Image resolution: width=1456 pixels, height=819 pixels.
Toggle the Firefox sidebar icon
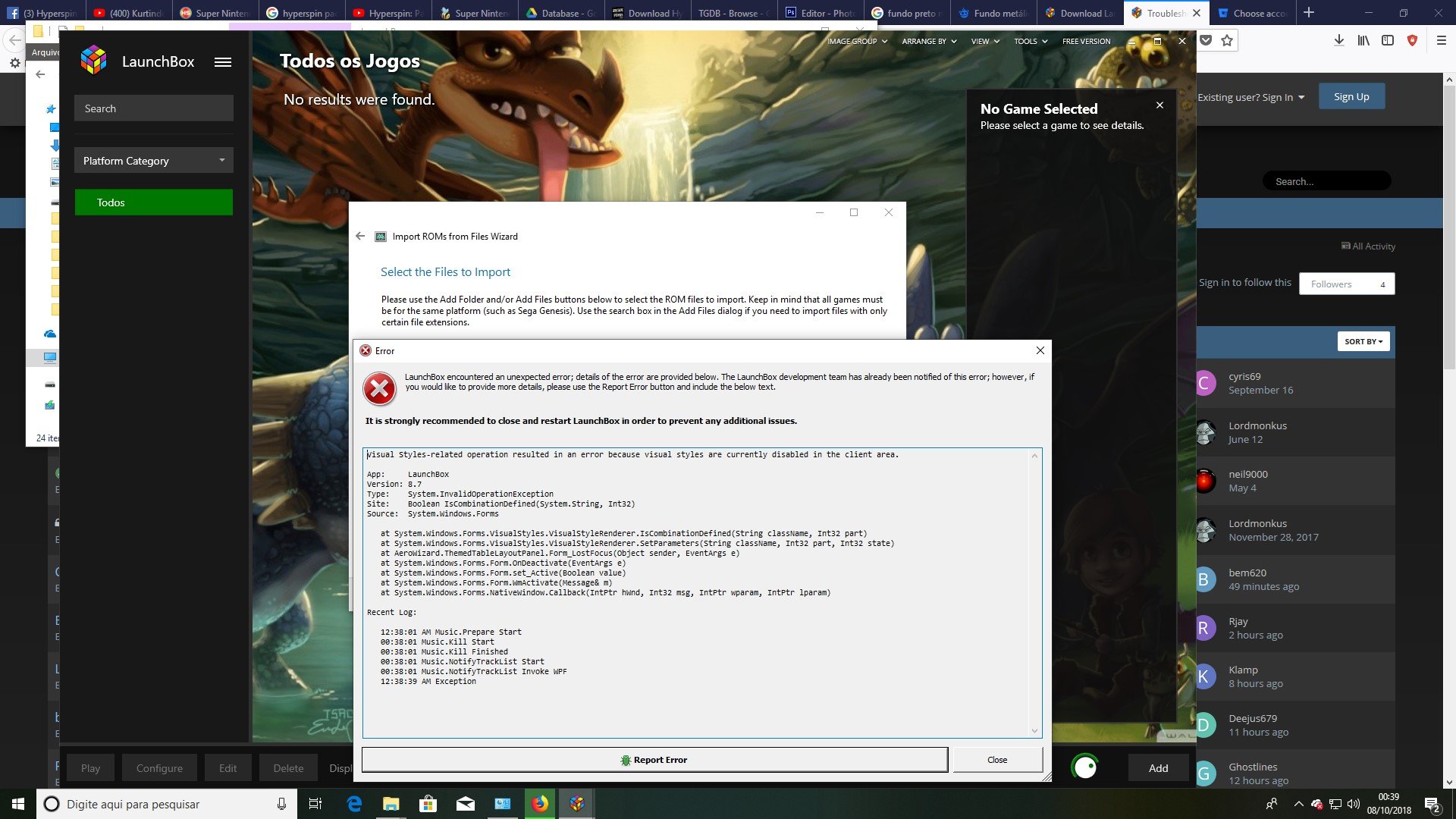(1388, 40)
